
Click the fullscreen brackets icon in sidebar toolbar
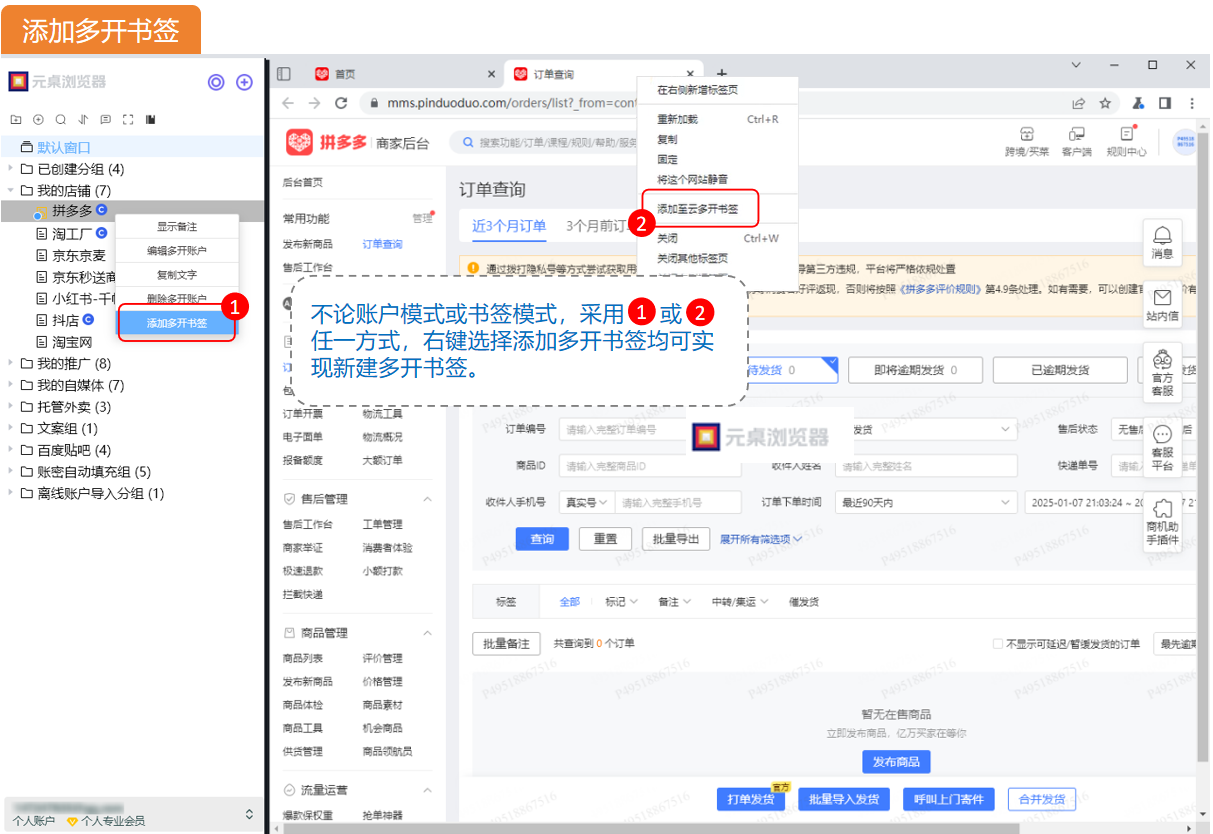tap(127, 120)
